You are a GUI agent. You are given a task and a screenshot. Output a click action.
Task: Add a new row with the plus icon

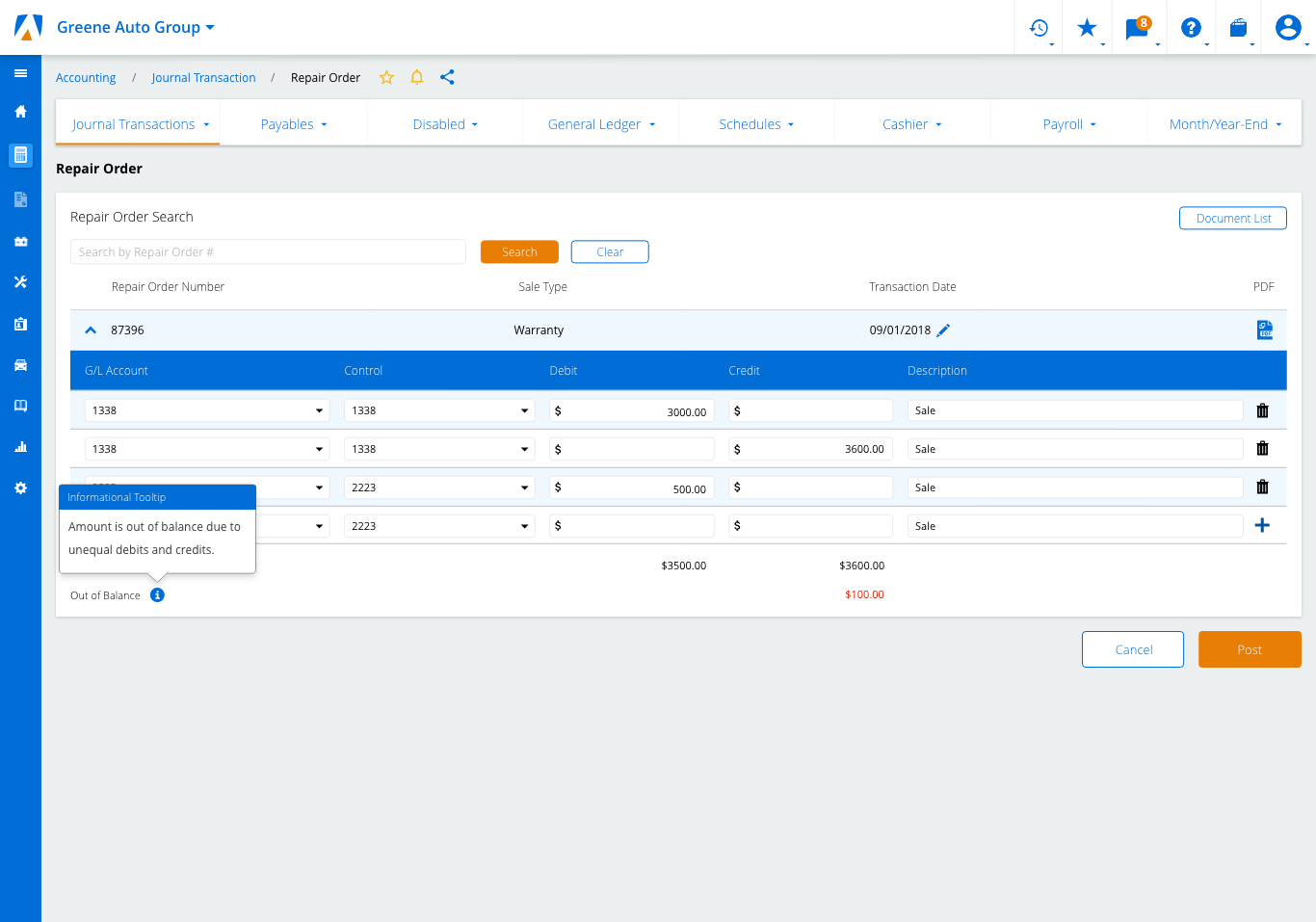pos(1262,526)
